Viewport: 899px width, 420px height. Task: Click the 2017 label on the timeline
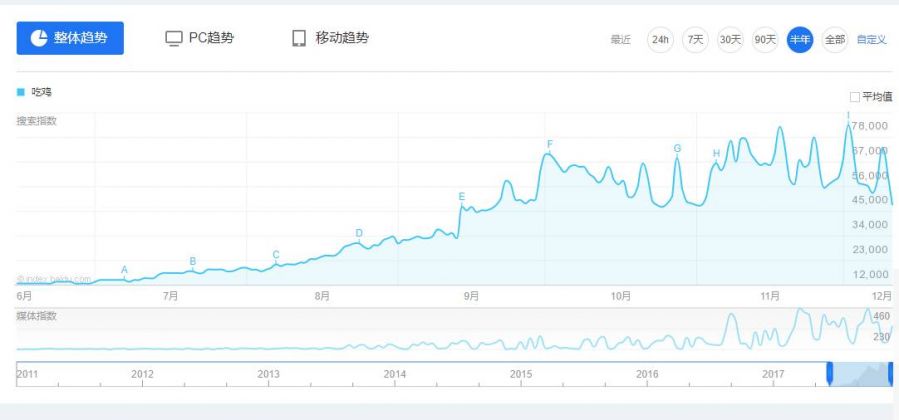click(773, 374)
